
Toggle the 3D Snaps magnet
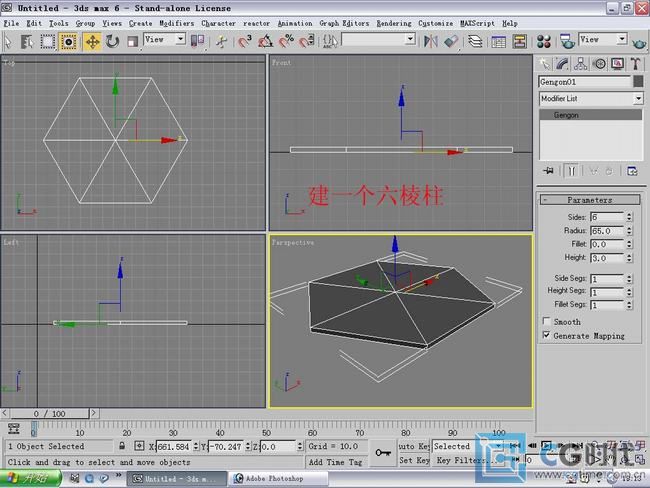click(245, 41)
